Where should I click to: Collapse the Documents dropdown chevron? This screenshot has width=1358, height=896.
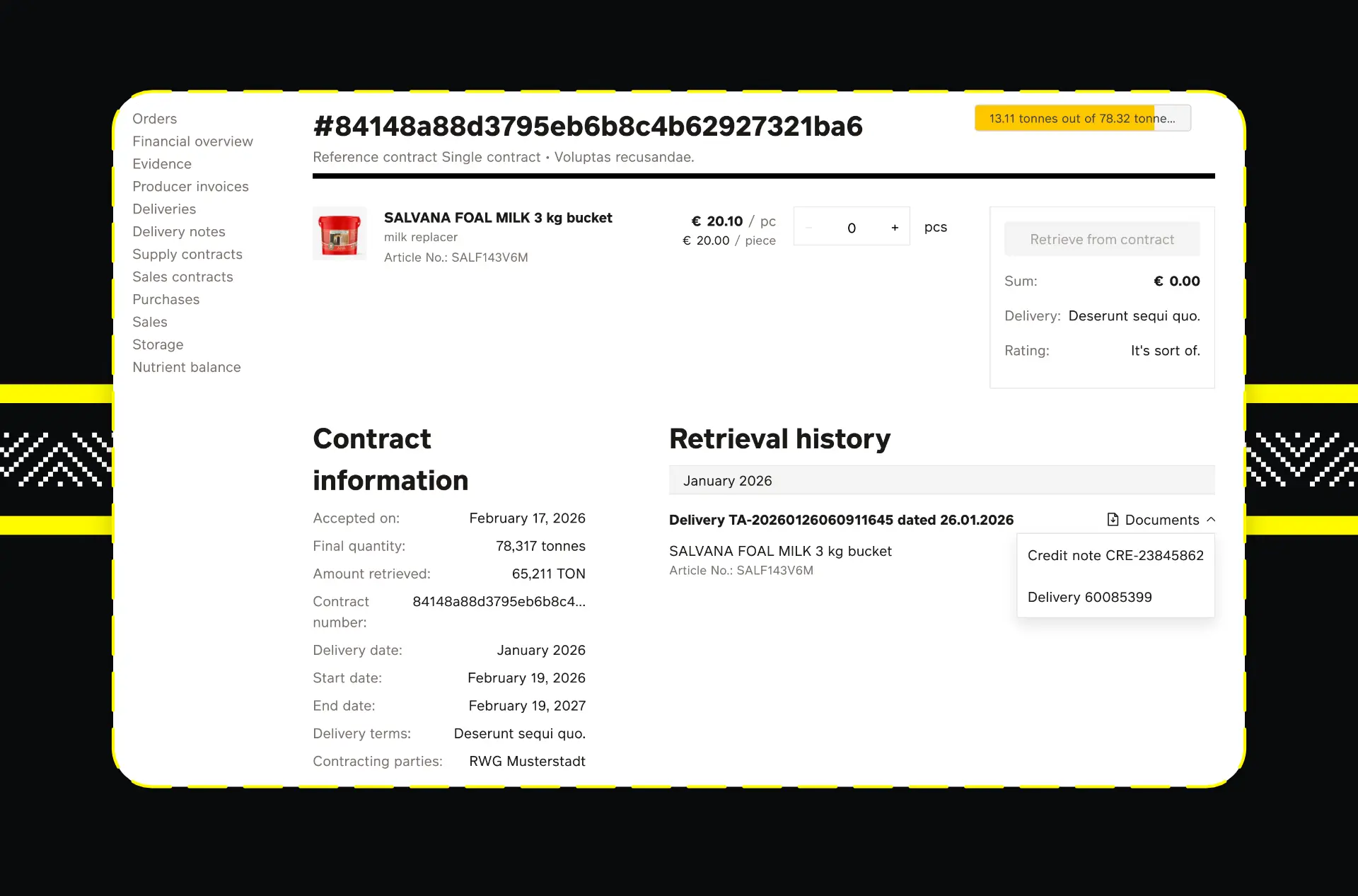tap(1211, 520)
